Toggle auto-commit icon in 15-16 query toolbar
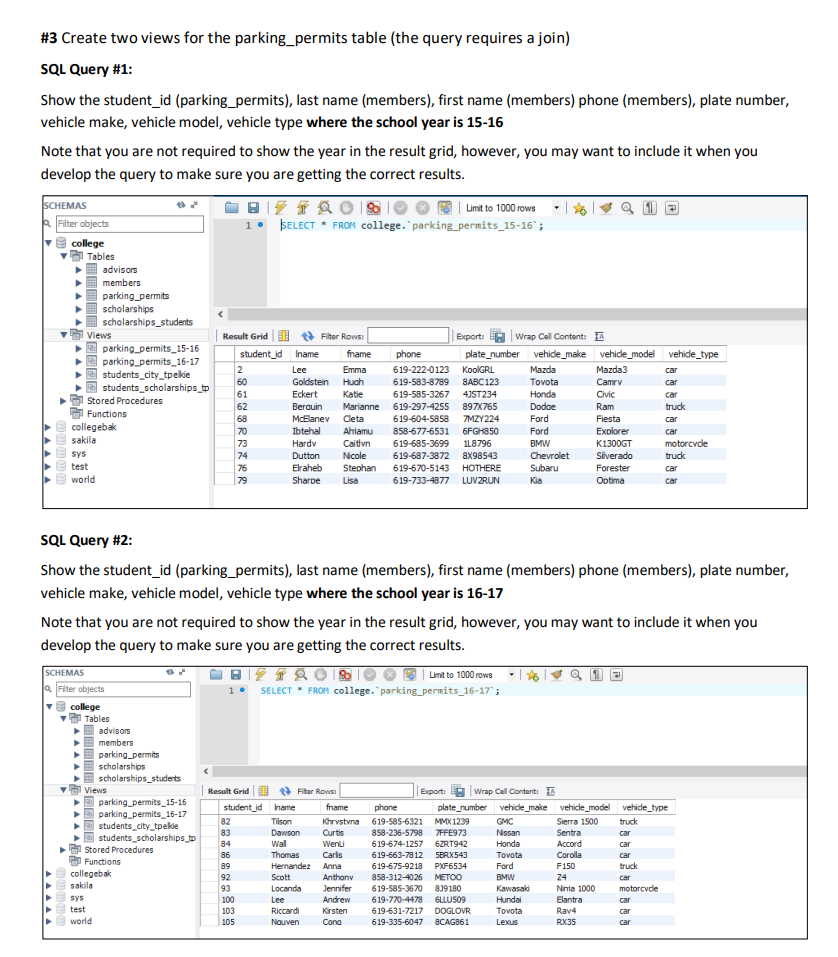 point(445,208)
